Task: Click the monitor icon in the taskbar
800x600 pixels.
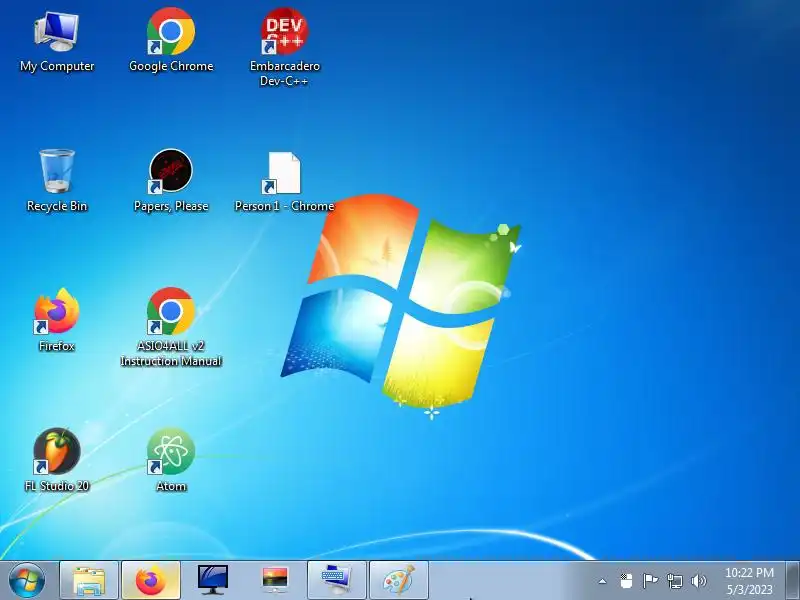Action: (x=213, y=581)
